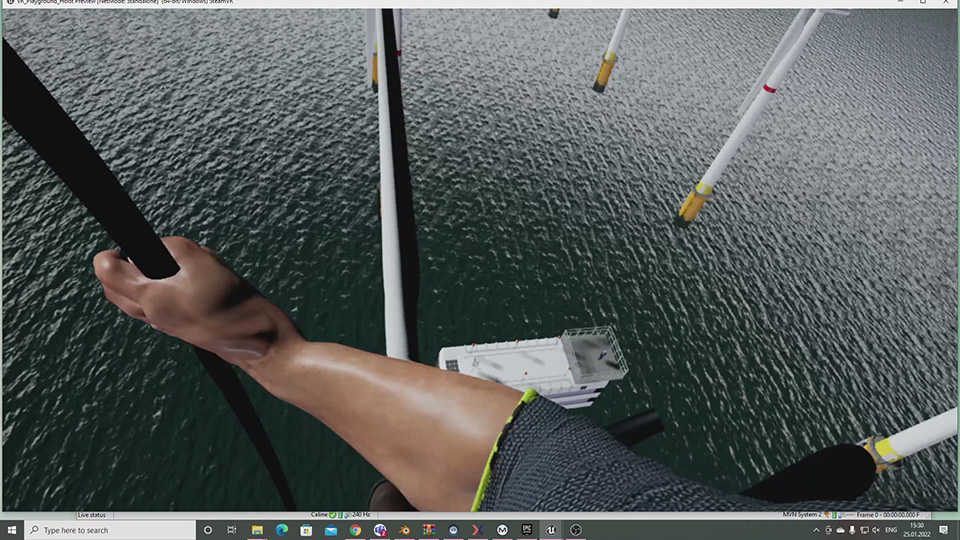Open the red X app taskbar icon
Screen dimensions: 960x540
pos(478,530)
